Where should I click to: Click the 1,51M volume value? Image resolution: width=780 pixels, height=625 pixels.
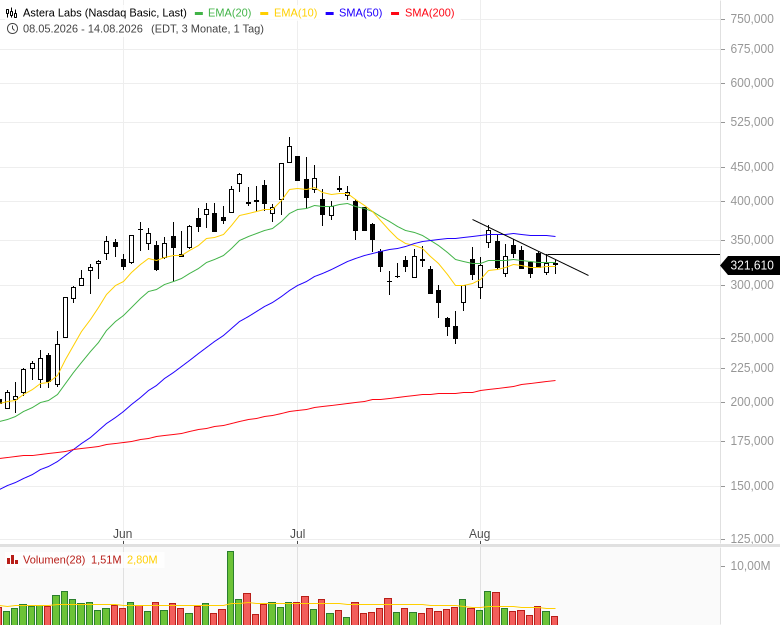pyautogui.click(x=106, y=560)
